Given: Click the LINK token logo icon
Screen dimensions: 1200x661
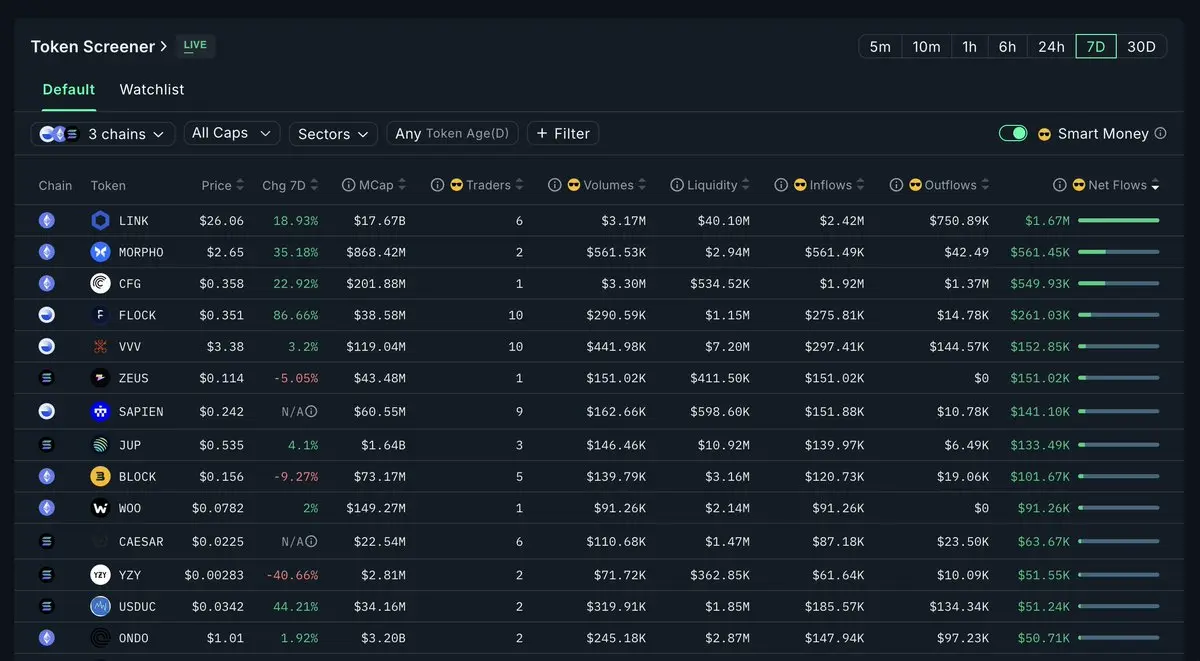Looking at the screenshot, I should pyautogui.click(x=100, y=221).
